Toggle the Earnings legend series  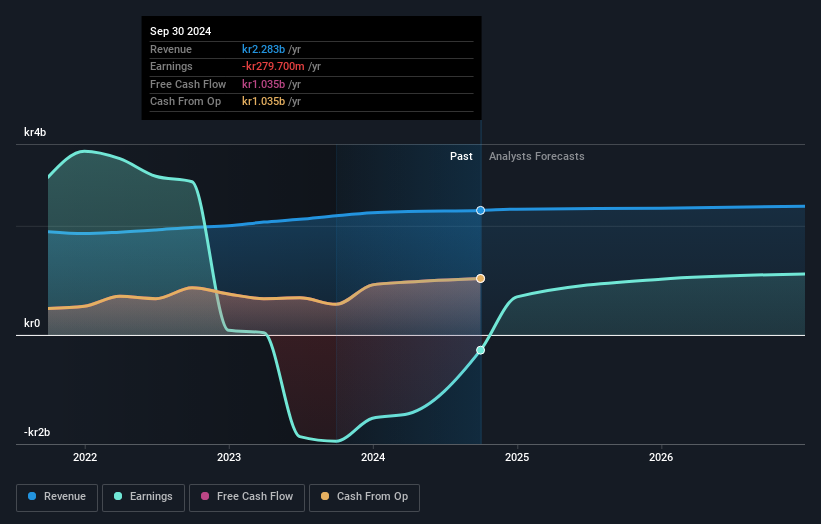[x=143, y=497]
